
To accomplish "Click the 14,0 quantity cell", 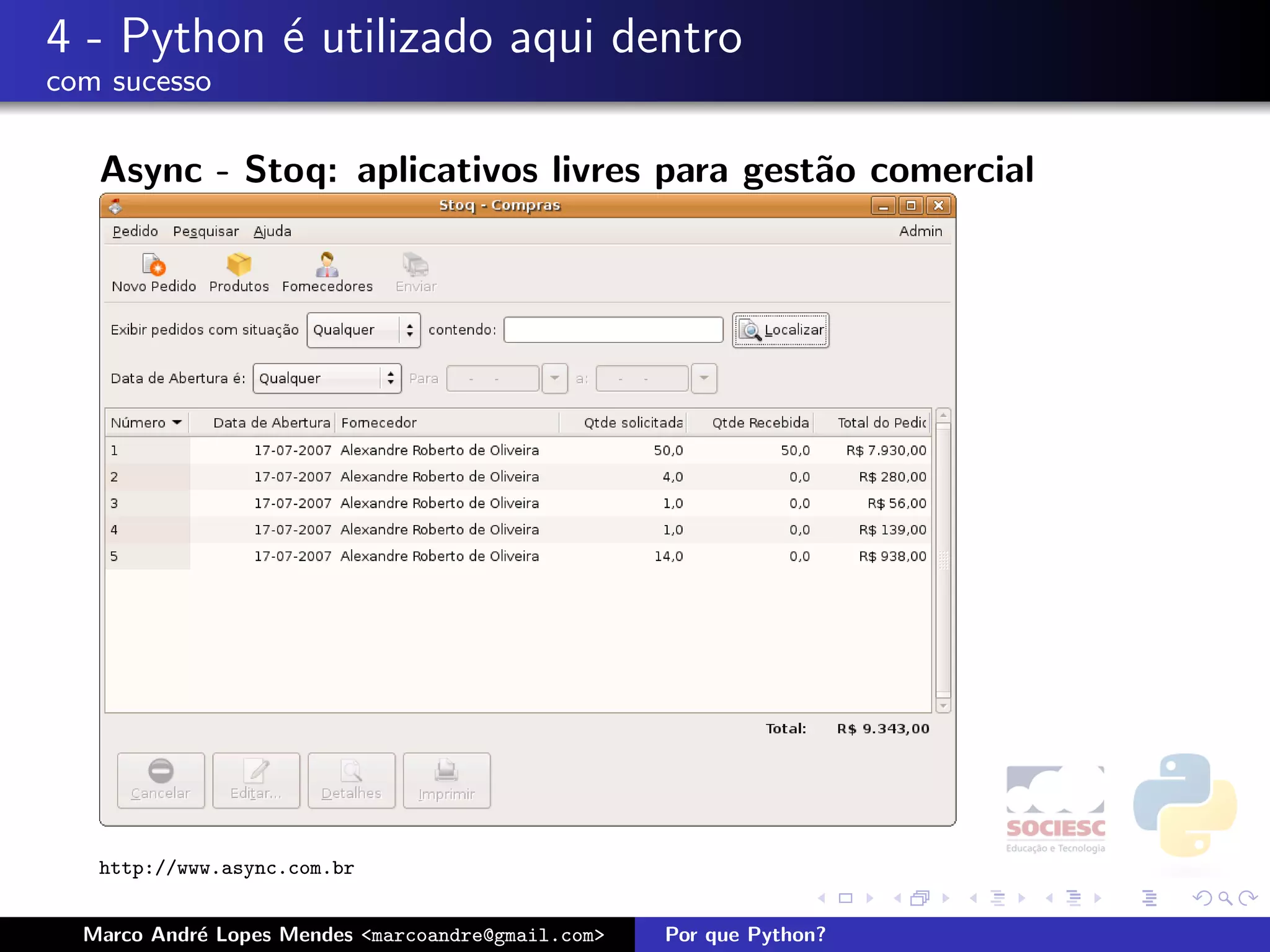I will (668, 557).
